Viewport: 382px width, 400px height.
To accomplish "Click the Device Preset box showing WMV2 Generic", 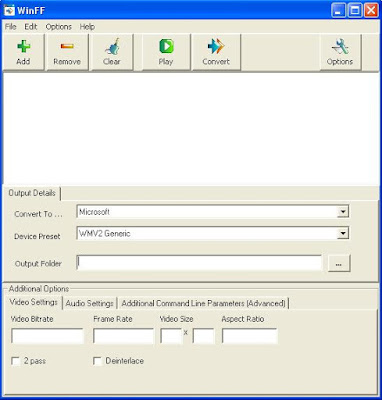I will coord(213,233).
